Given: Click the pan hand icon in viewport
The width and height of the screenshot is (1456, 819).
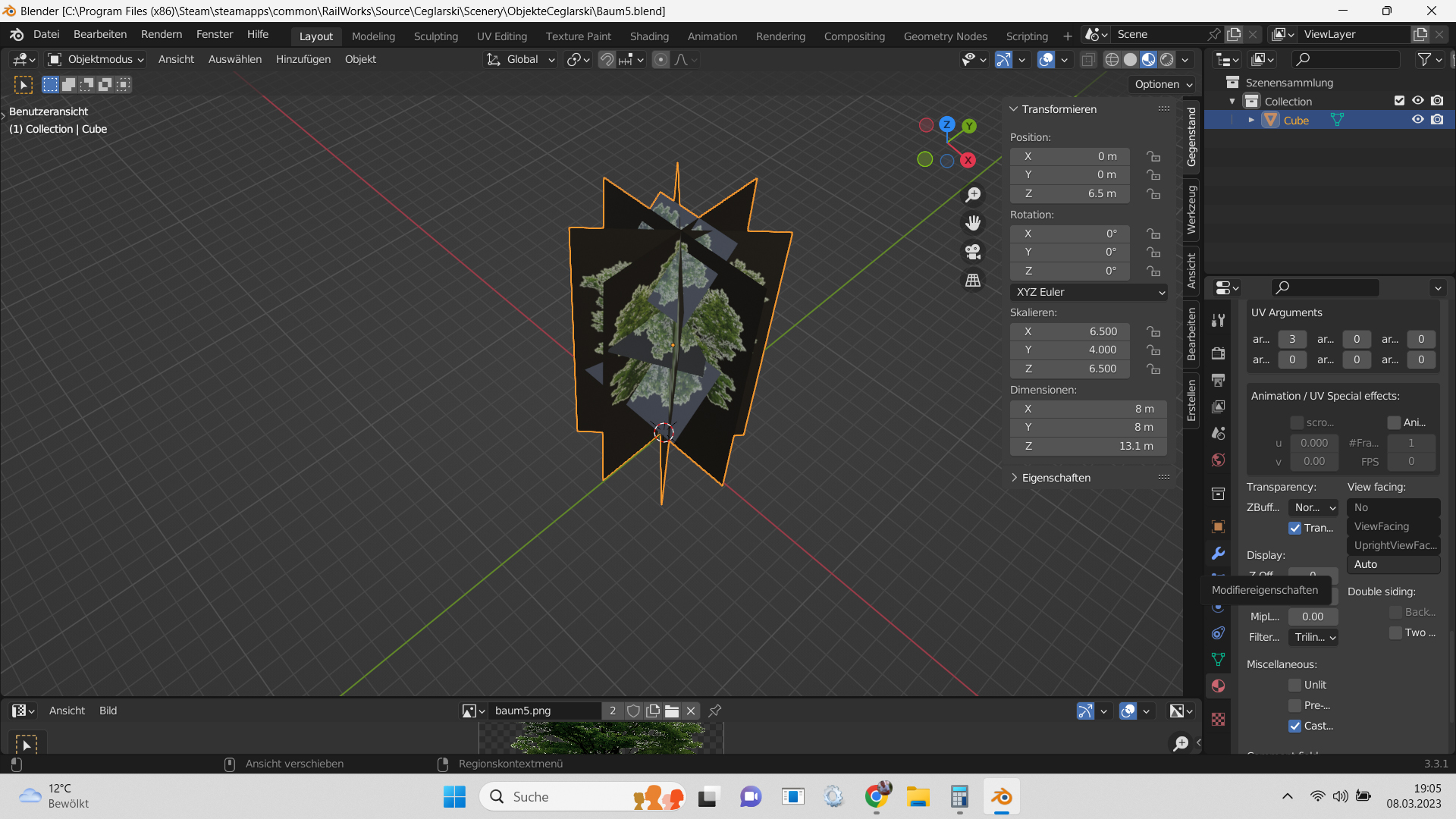Looking at the screenshot, I should click(x=973, y=223).
